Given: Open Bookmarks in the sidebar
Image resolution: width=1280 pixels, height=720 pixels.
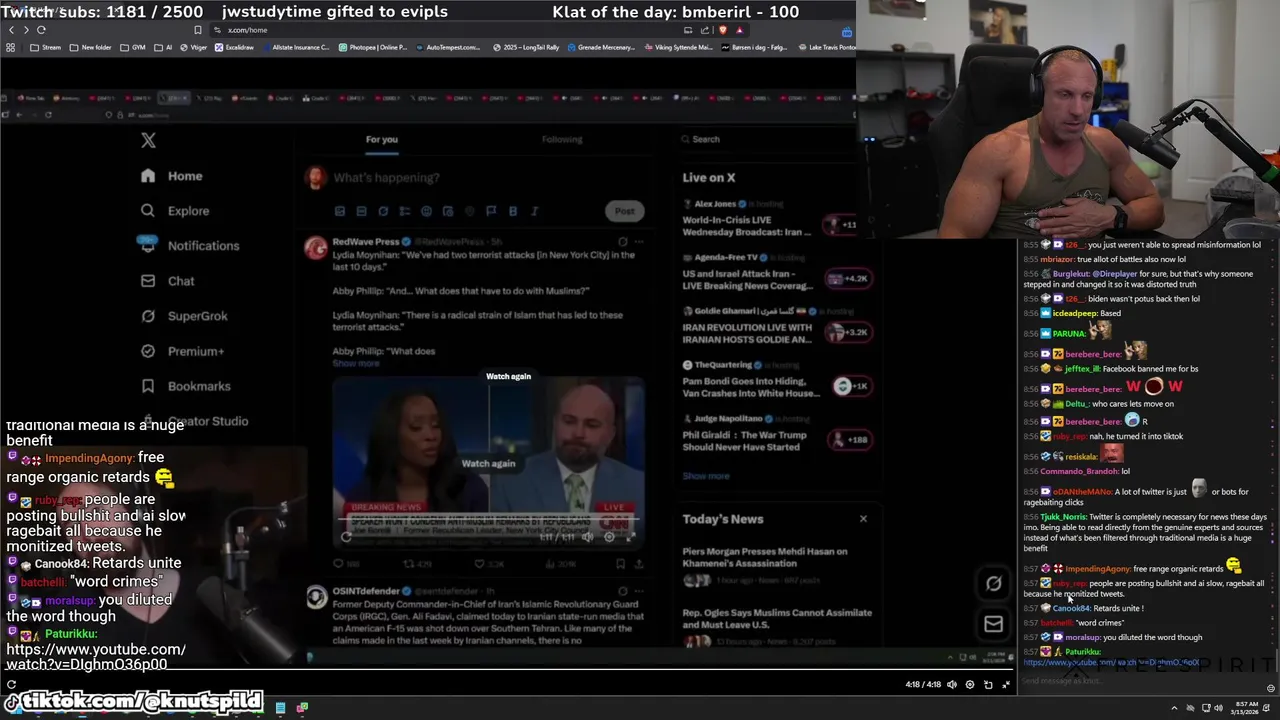Looking at the screenshot, I should pyautogui.click(x=186, y=386).
